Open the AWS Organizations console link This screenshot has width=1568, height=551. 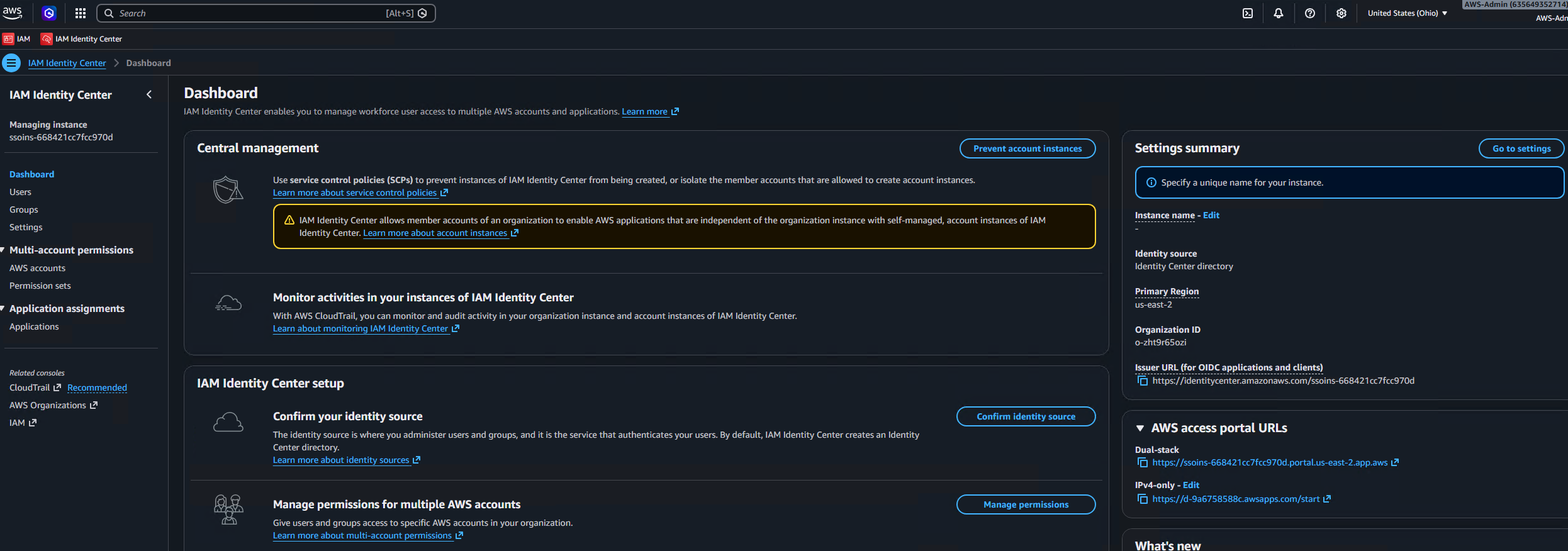pyautogui.click(x=53, y=405)
